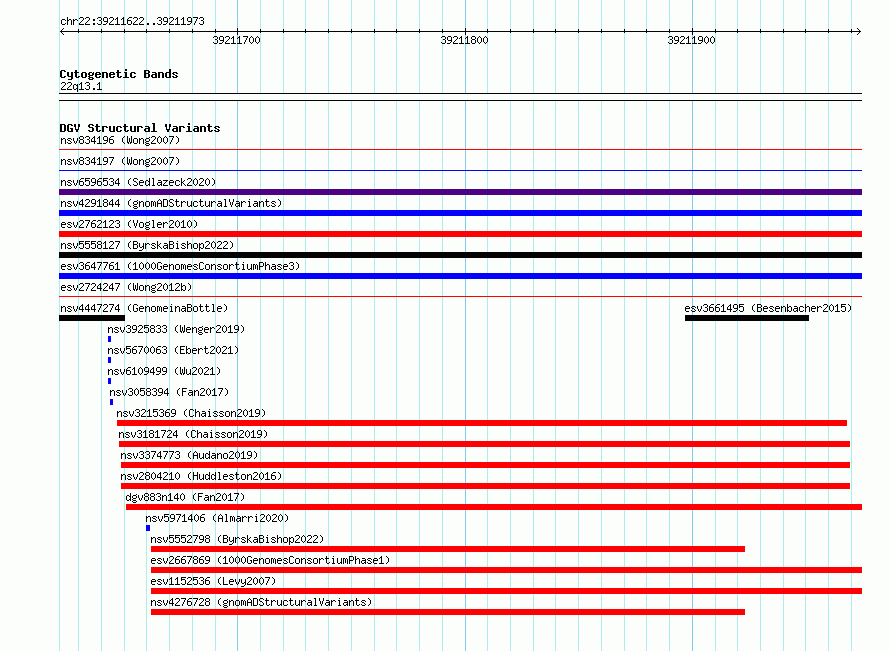The image size is (890, 651).
Task: Open nsv4276728 (gnomADStructuralVariants) label
Action: click(x=261, y=602)
